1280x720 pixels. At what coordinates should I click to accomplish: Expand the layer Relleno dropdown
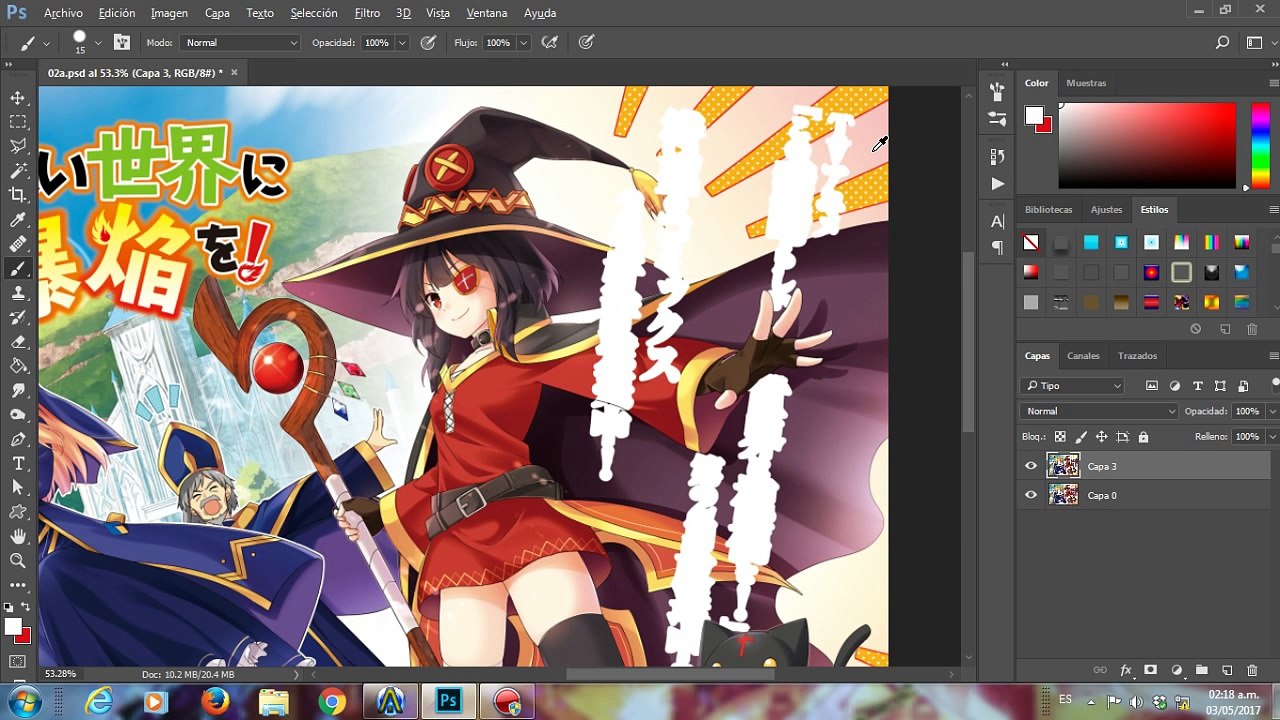tap(1272, 437)
